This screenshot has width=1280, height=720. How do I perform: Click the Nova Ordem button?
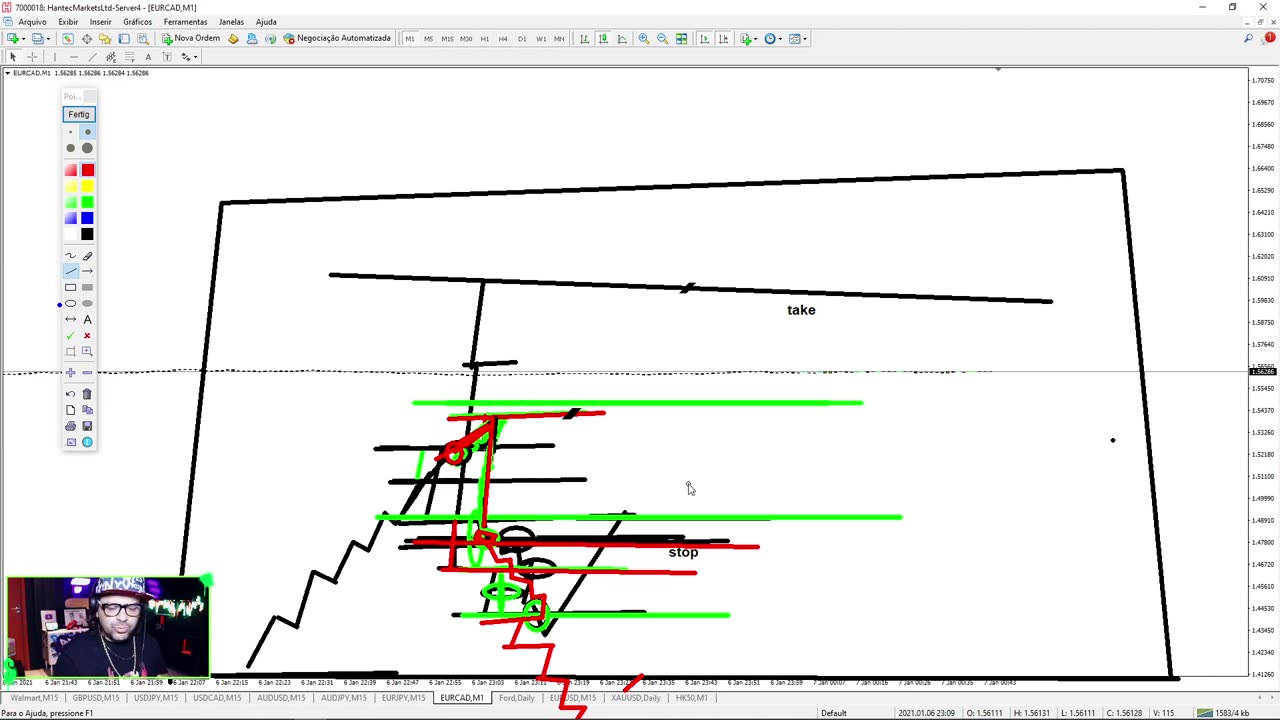(191, 39)
